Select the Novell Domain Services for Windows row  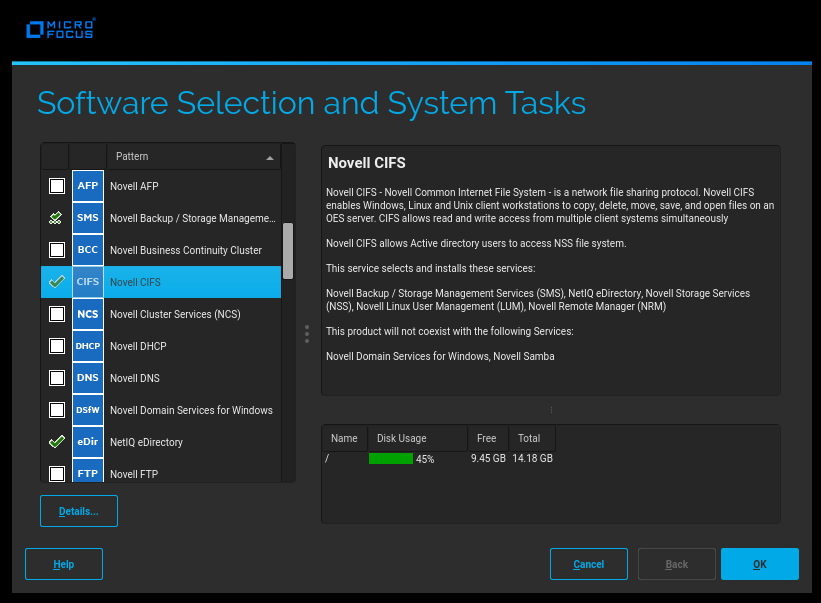point(191,410)
